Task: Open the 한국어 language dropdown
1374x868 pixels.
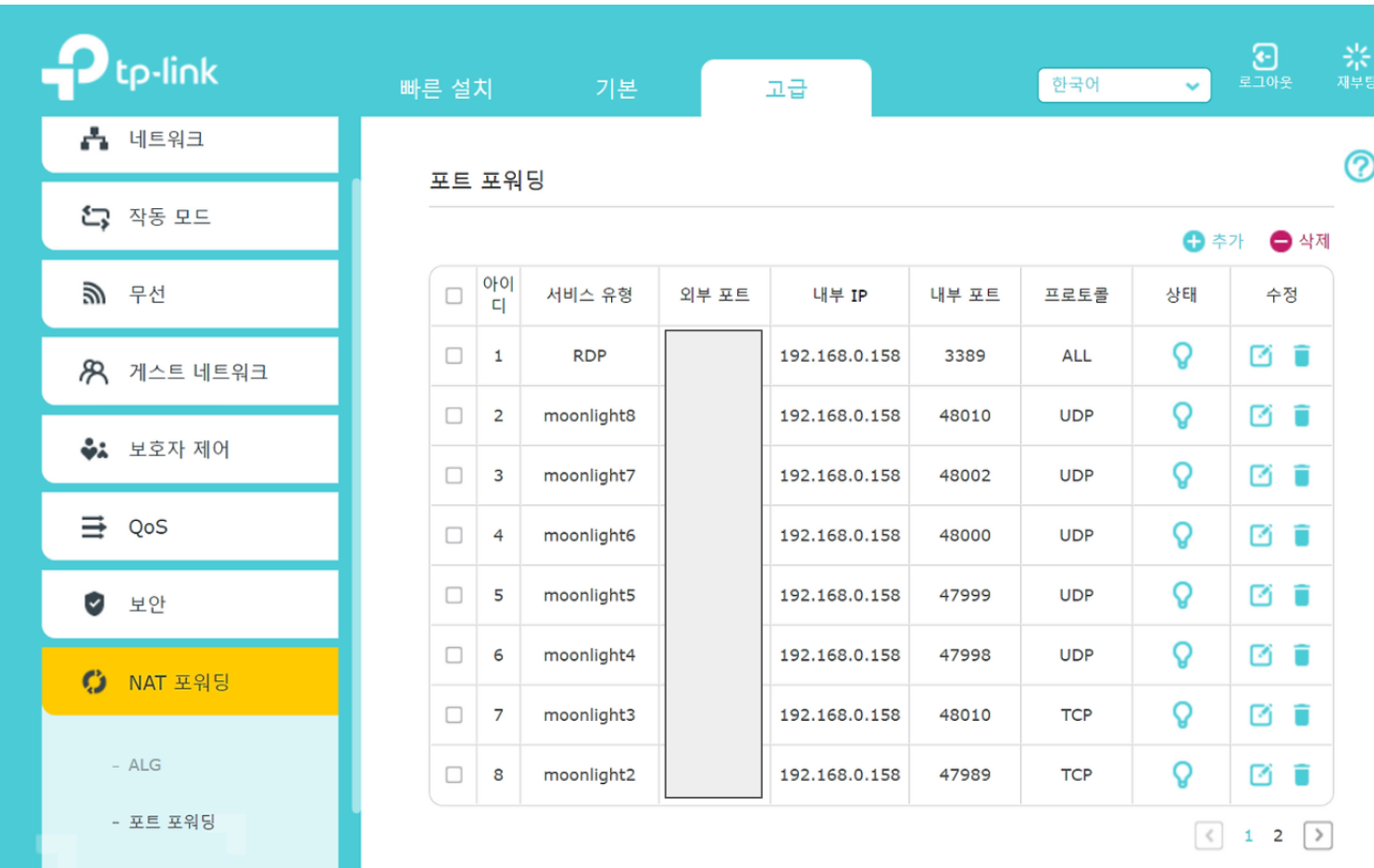Action: pyautogui.click(x=1124, y=85)
